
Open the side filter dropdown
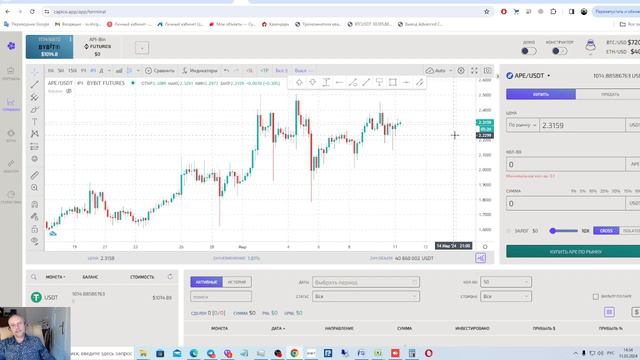(x=506, y=296)
